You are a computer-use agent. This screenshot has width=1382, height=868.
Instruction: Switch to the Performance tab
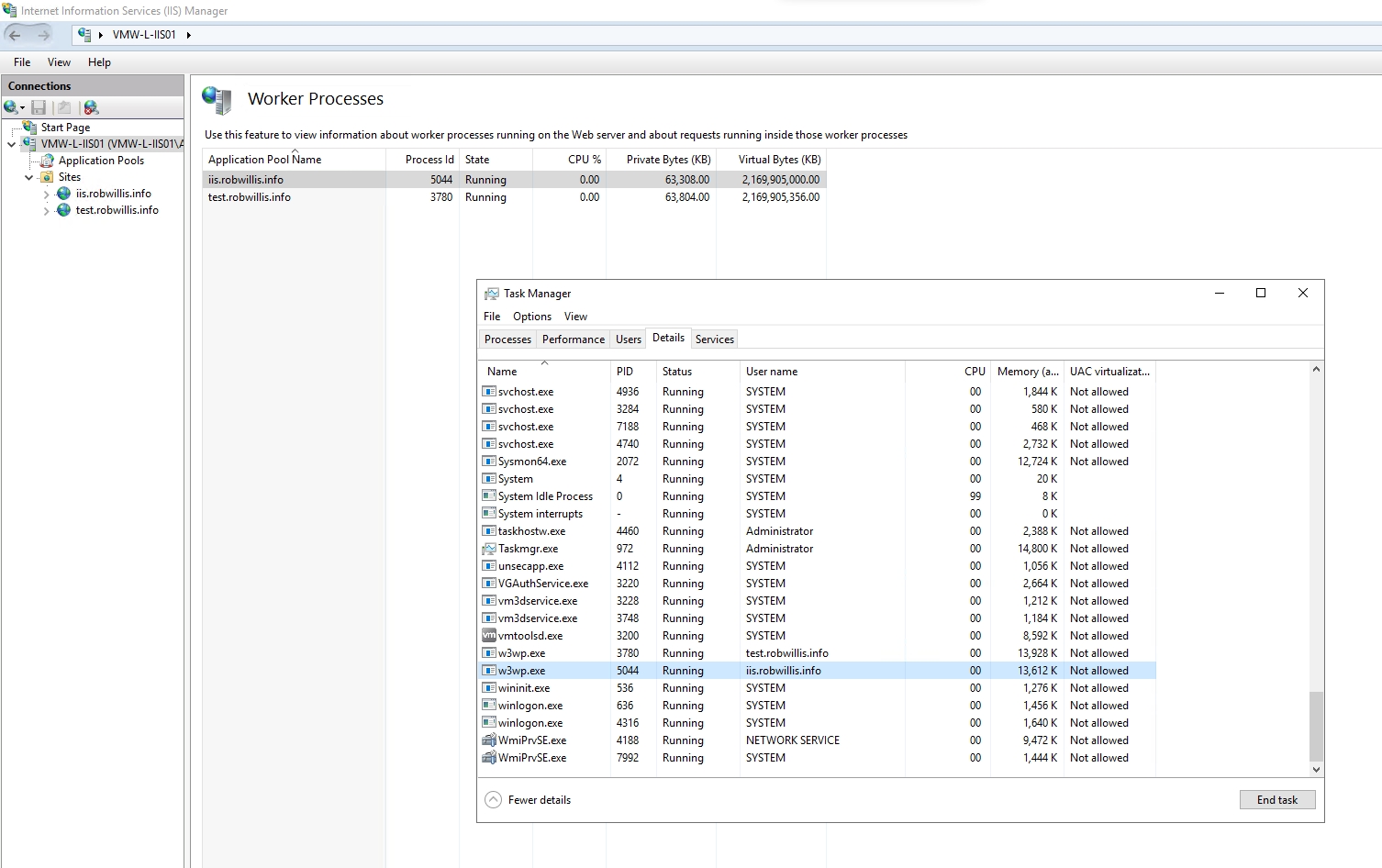coord(574,339)
